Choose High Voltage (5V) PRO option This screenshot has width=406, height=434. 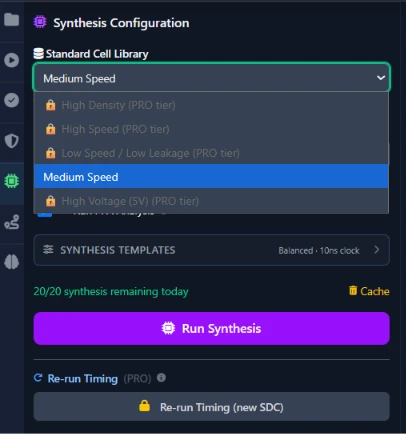tap(211, 201)
